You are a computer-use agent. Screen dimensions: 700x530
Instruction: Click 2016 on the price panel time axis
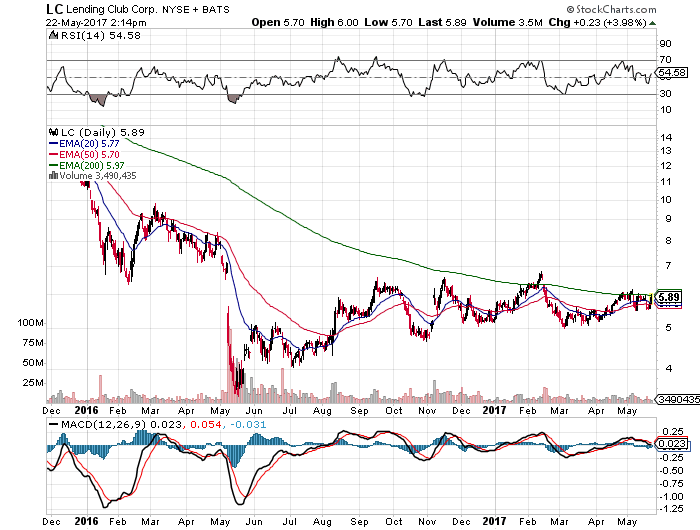[x=86, y=410]
